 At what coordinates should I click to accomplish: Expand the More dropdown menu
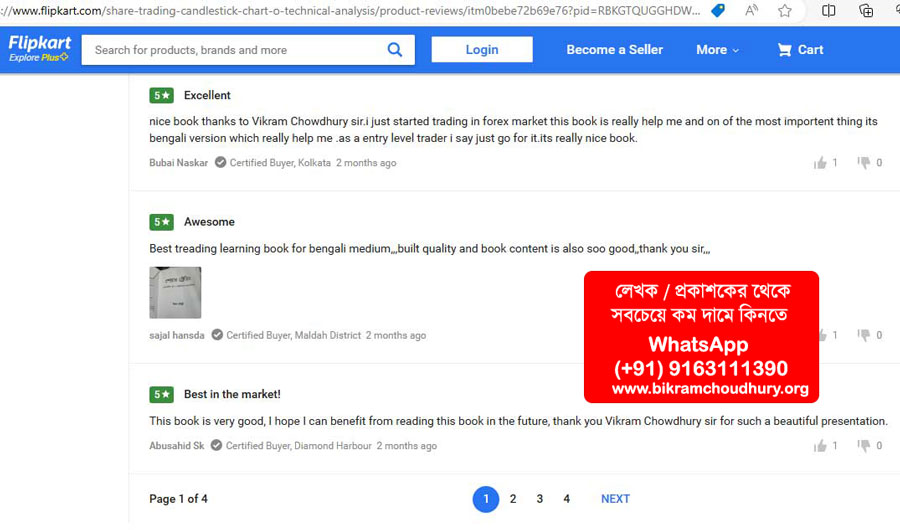coord(717,50)
